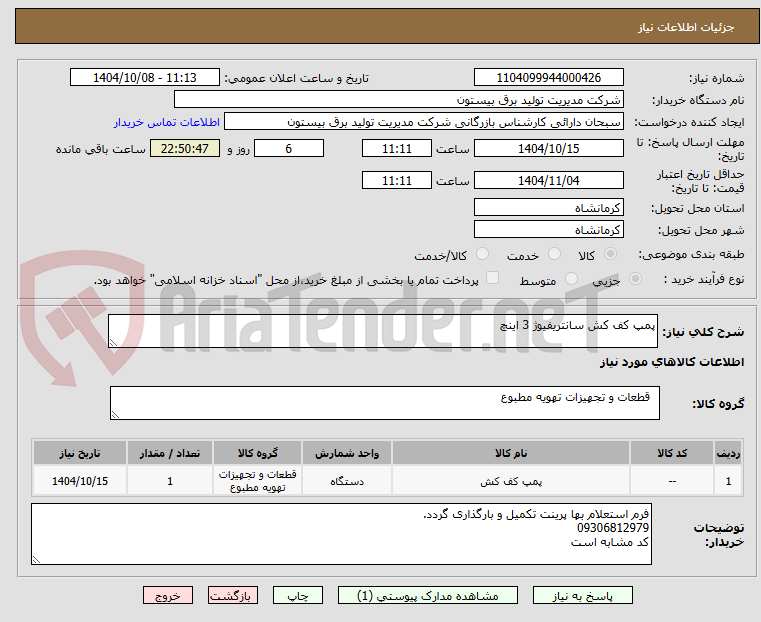Click the جزئیات اطلاعات نیاز page header

(685, 27)
